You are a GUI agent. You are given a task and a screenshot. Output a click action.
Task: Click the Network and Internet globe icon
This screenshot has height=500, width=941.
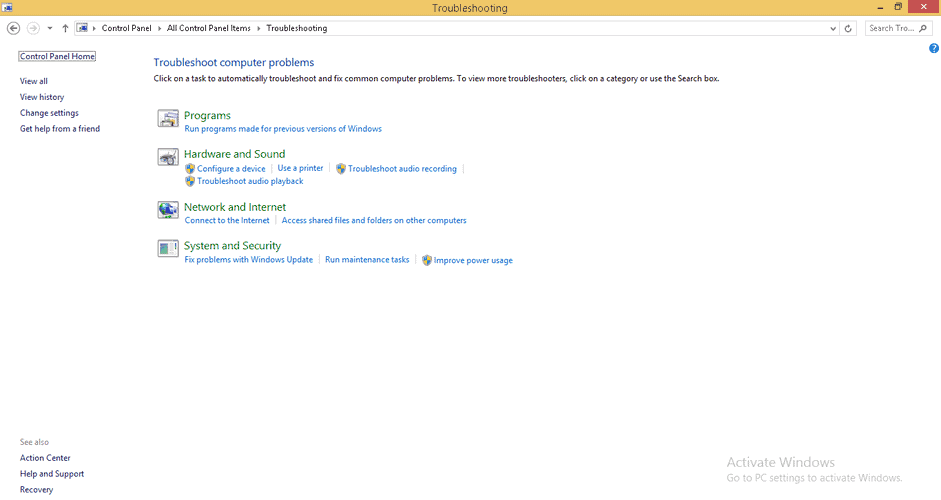(168, 210)
